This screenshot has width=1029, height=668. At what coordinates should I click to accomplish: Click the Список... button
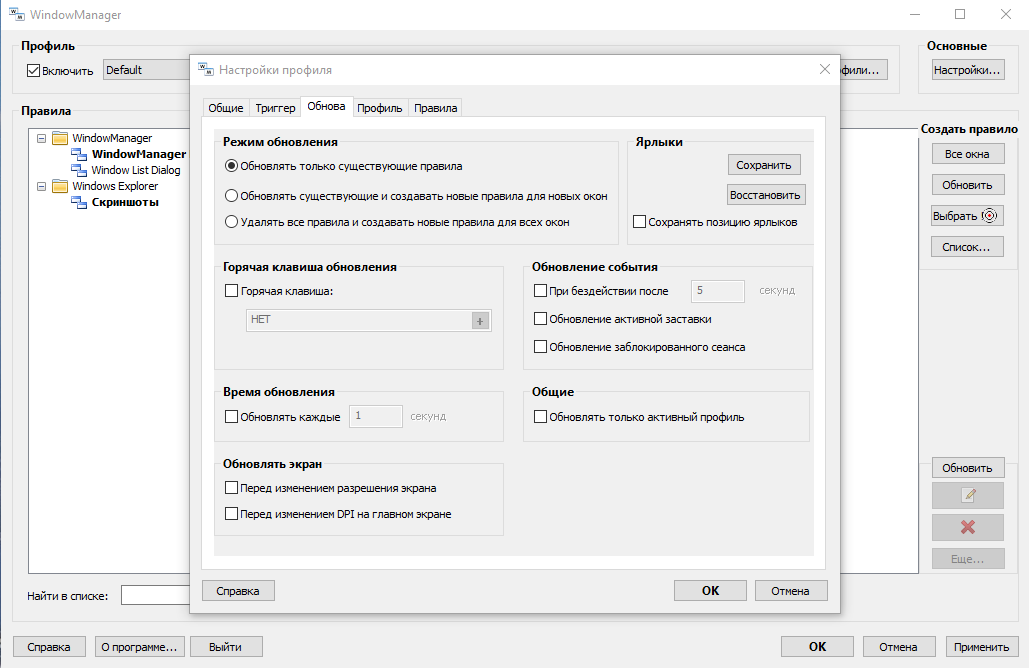pyautogui.click(x=968, y=247)
